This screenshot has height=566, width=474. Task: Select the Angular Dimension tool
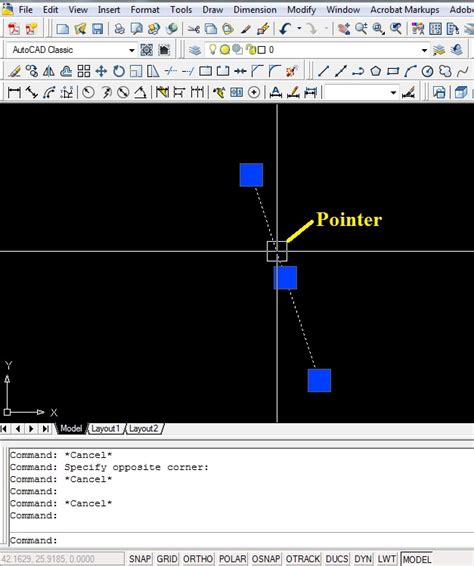click(140, 92)
